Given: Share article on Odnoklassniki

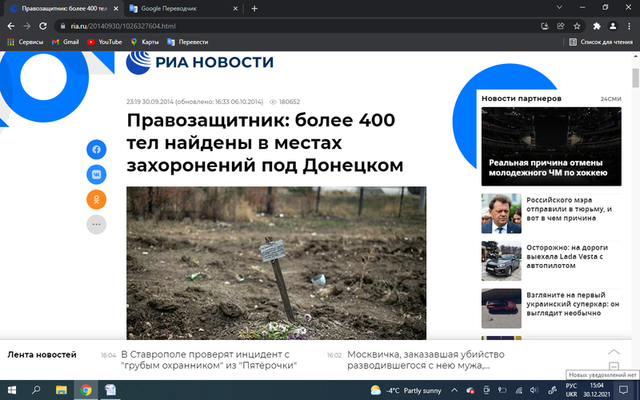Looking at the screenshot, I should (x=97, y=199).
